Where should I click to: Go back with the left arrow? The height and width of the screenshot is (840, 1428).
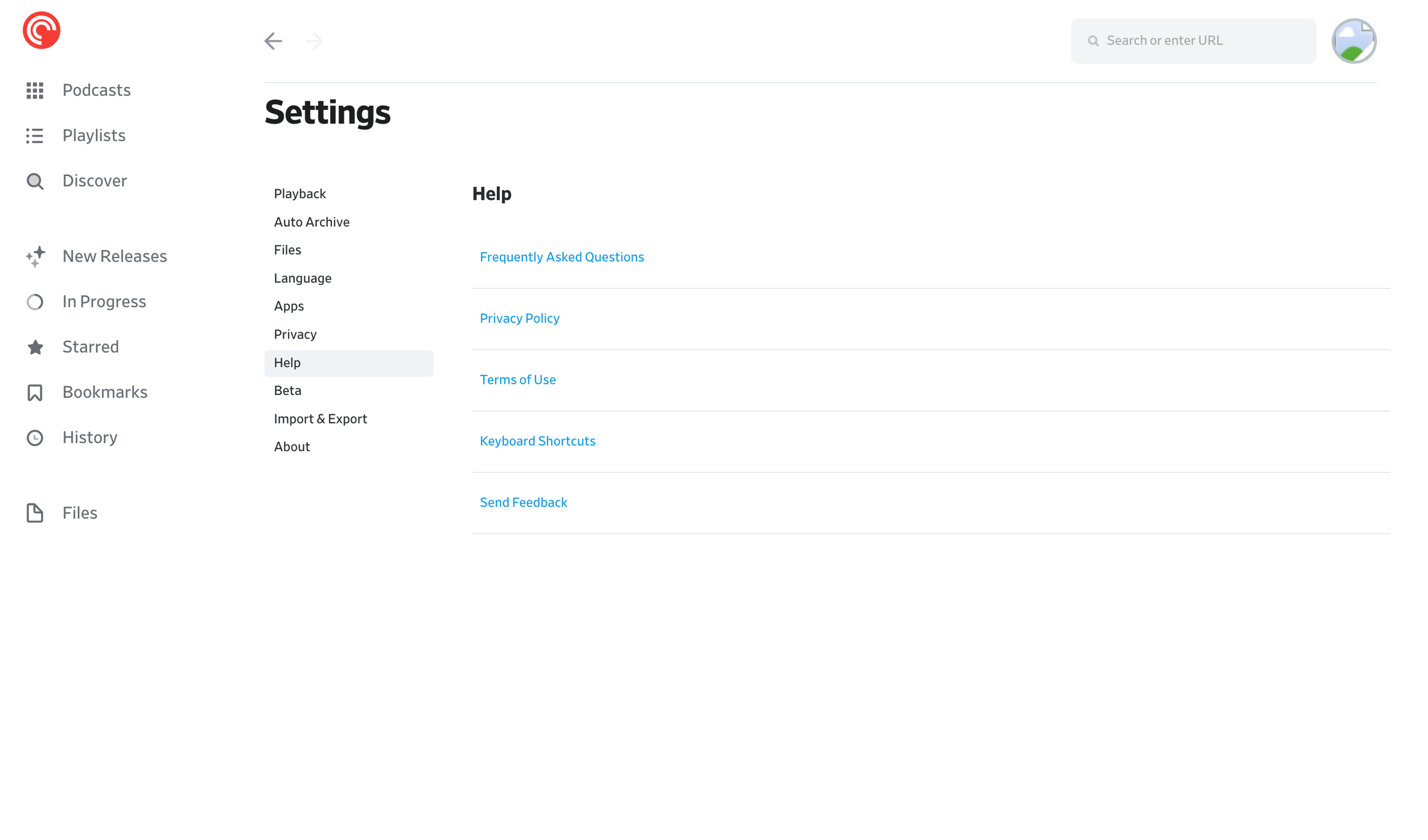coord(273,41)
